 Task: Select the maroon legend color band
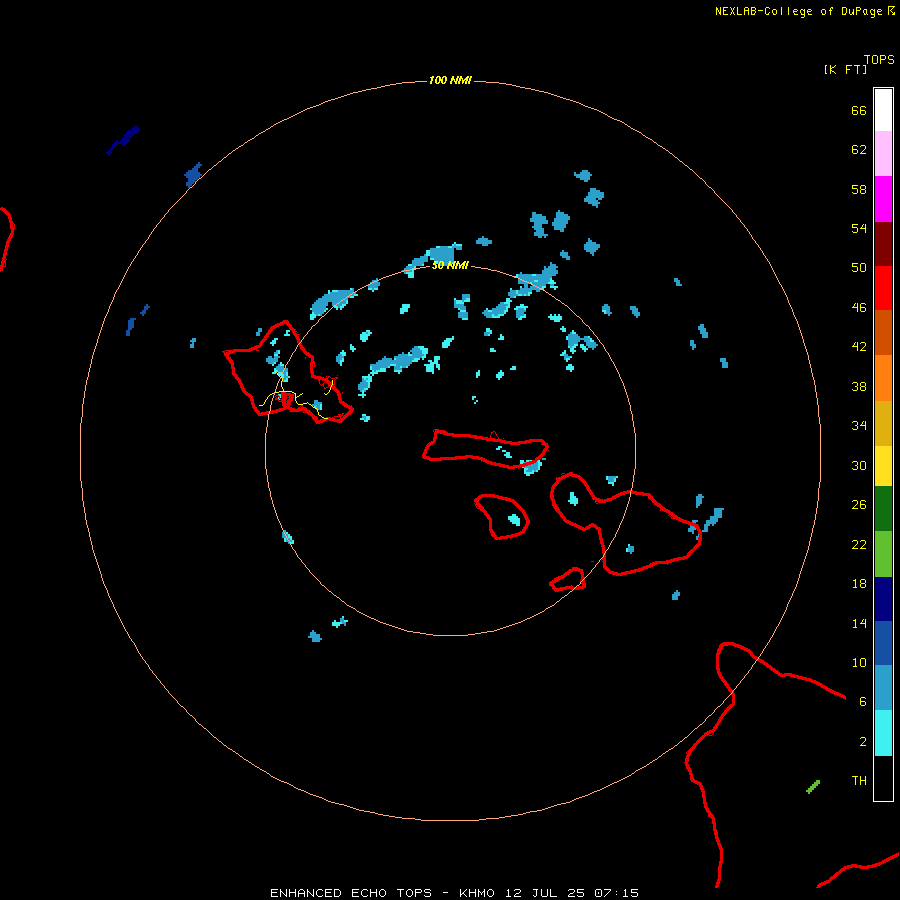coord(883,243)
